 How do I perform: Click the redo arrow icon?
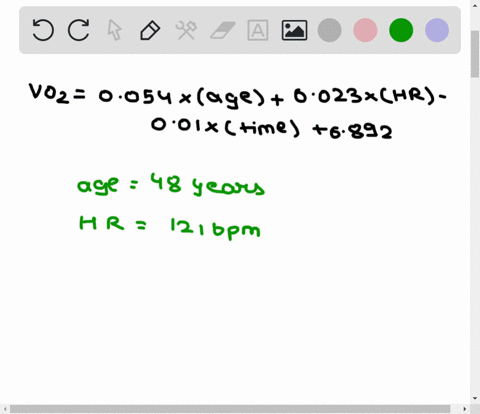[79, 30]
